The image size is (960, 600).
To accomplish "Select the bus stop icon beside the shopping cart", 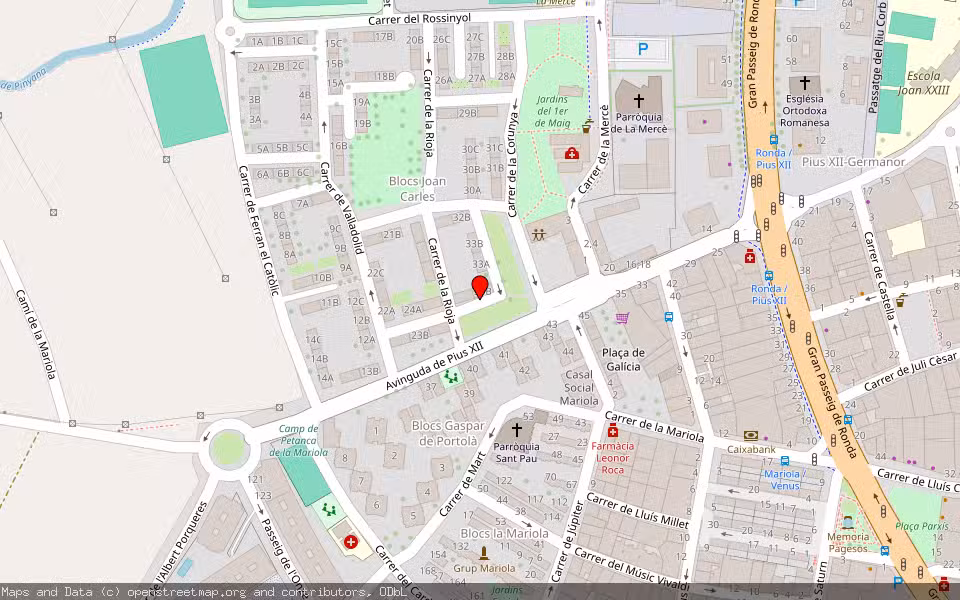I will tap(669, 317).
